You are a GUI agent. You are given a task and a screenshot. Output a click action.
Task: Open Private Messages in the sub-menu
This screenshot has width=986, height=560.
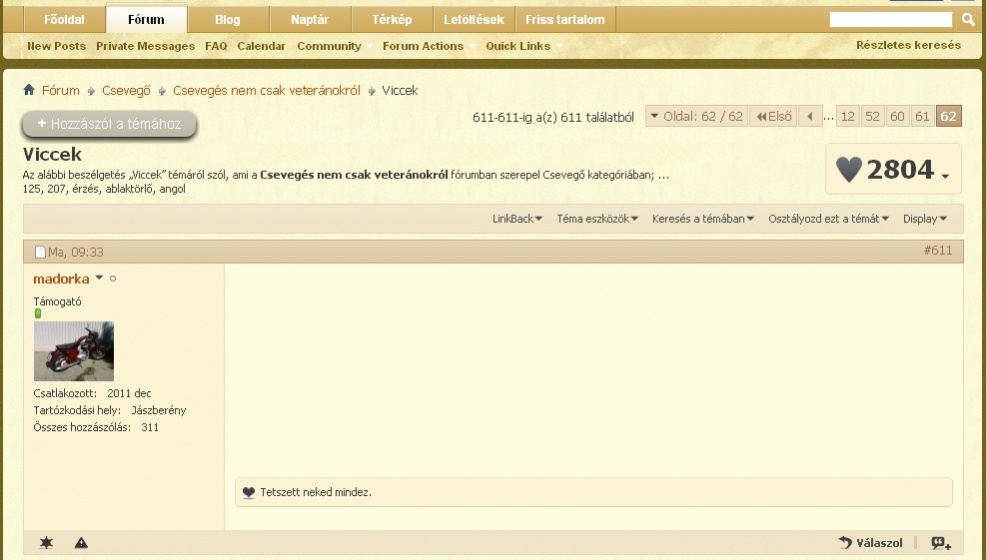(x=145, y=46)
